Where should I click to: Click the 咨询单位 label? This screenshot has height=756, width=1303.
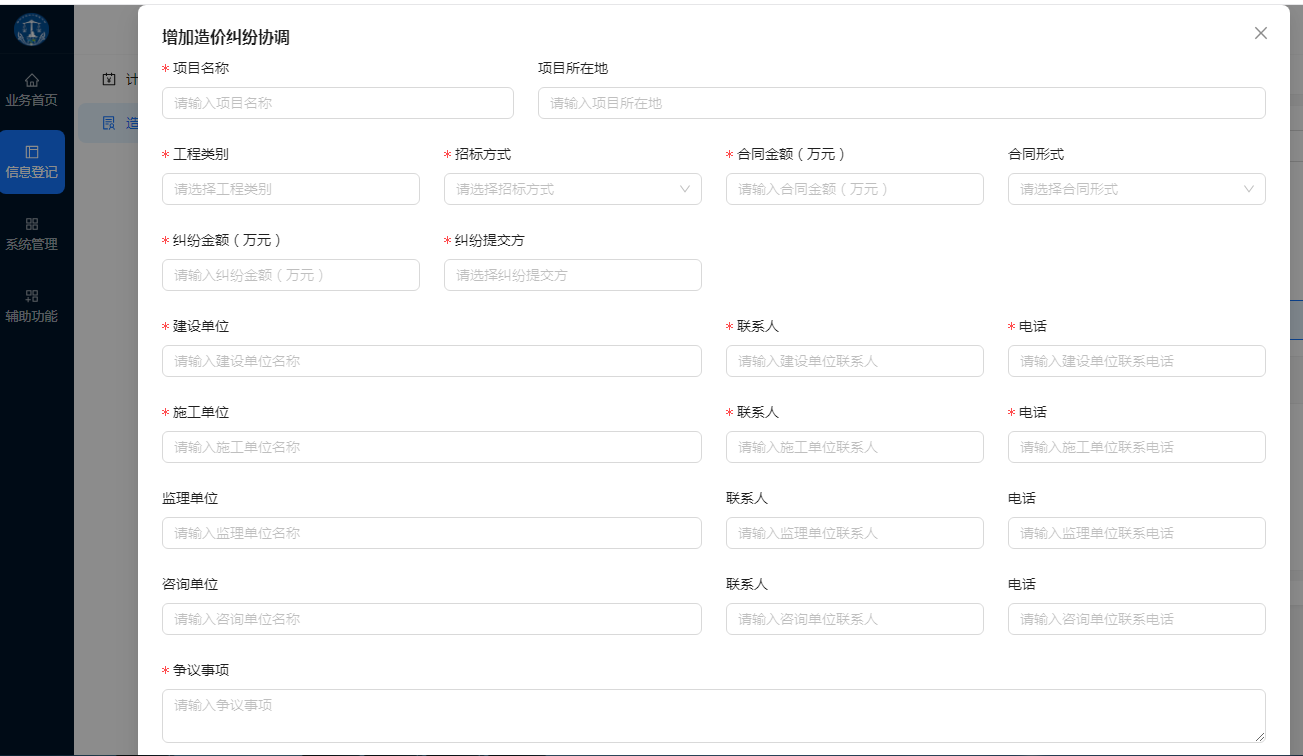pos(190,584)
